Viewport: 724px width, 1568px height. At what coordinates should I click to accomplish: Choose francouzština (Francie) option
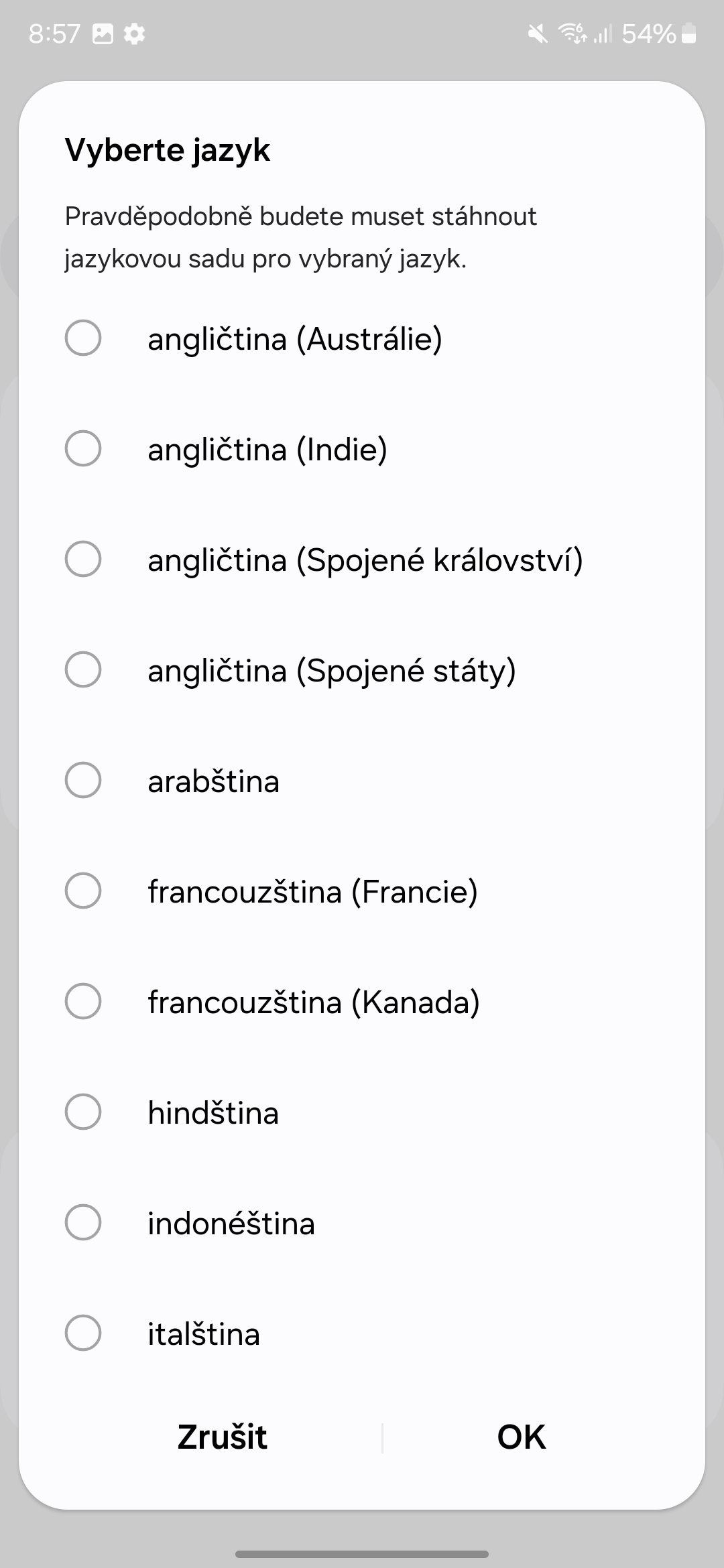pyautogui.click(x=83, y=891)
